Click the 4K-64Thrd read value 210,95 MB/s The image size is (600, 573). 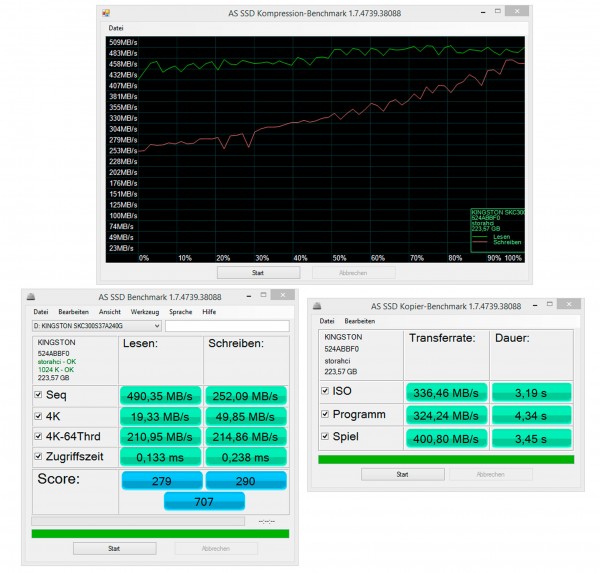click(160, 437)
